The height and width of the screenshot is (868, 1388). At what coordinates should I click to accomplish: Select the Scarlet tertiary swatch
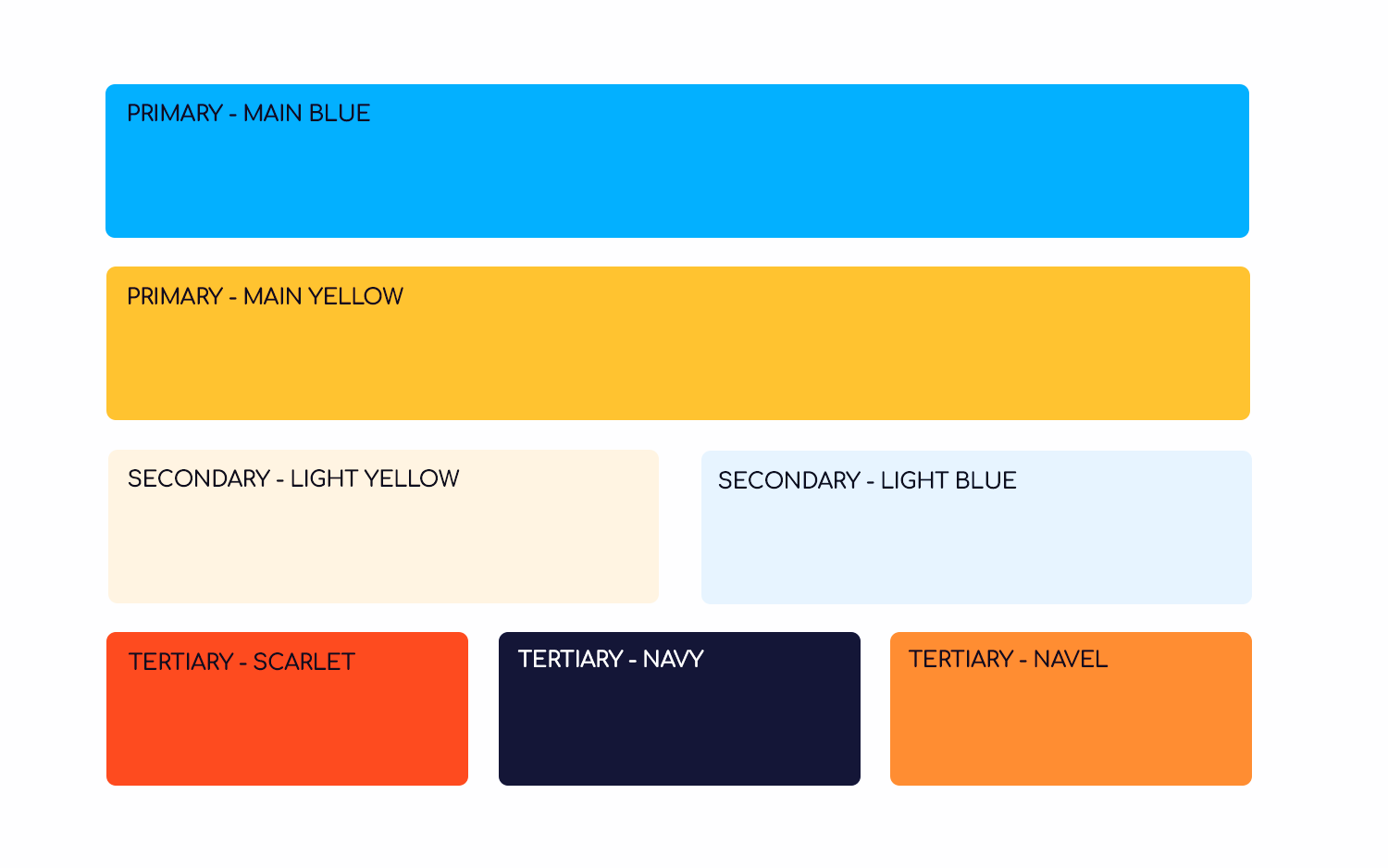click(287, 709)
